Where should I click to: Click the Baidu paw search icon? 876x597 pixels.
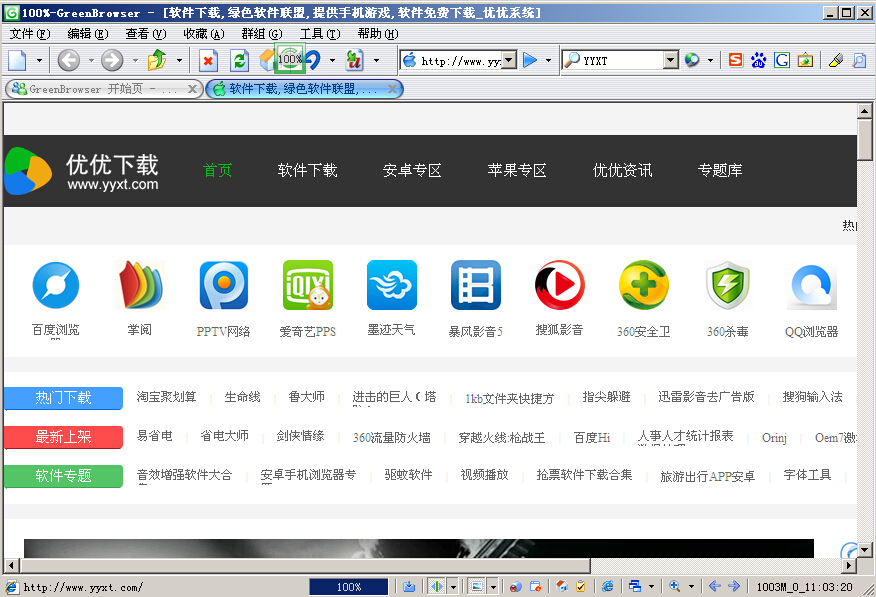(x=758, y=60)
